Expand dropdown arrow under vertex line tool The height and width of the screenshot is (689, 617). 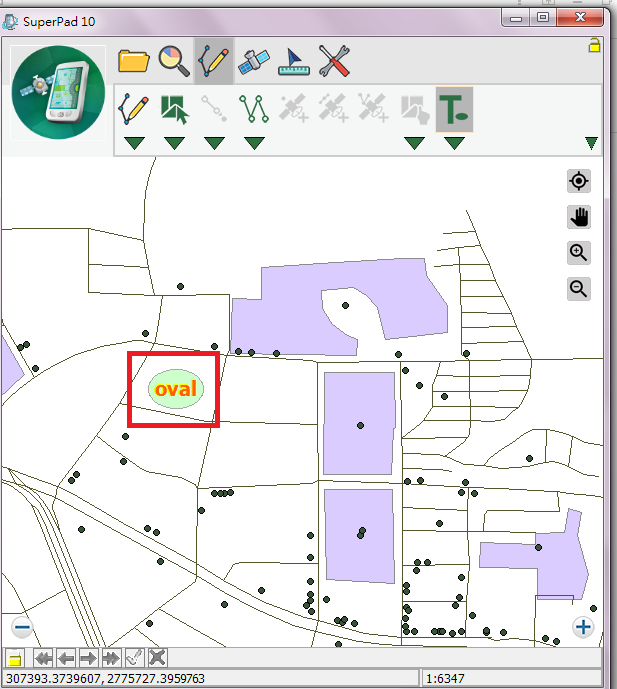(214, 143)
